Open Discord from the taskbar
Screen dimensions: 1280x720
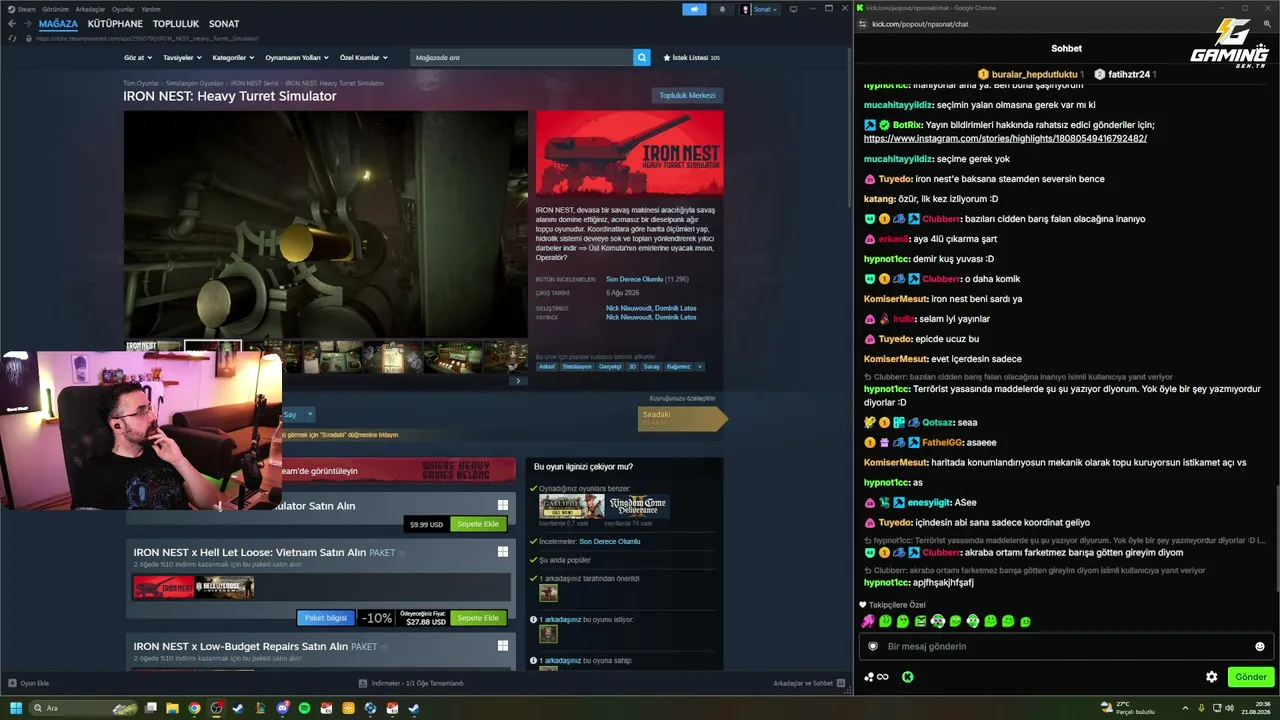click(282, 708)
